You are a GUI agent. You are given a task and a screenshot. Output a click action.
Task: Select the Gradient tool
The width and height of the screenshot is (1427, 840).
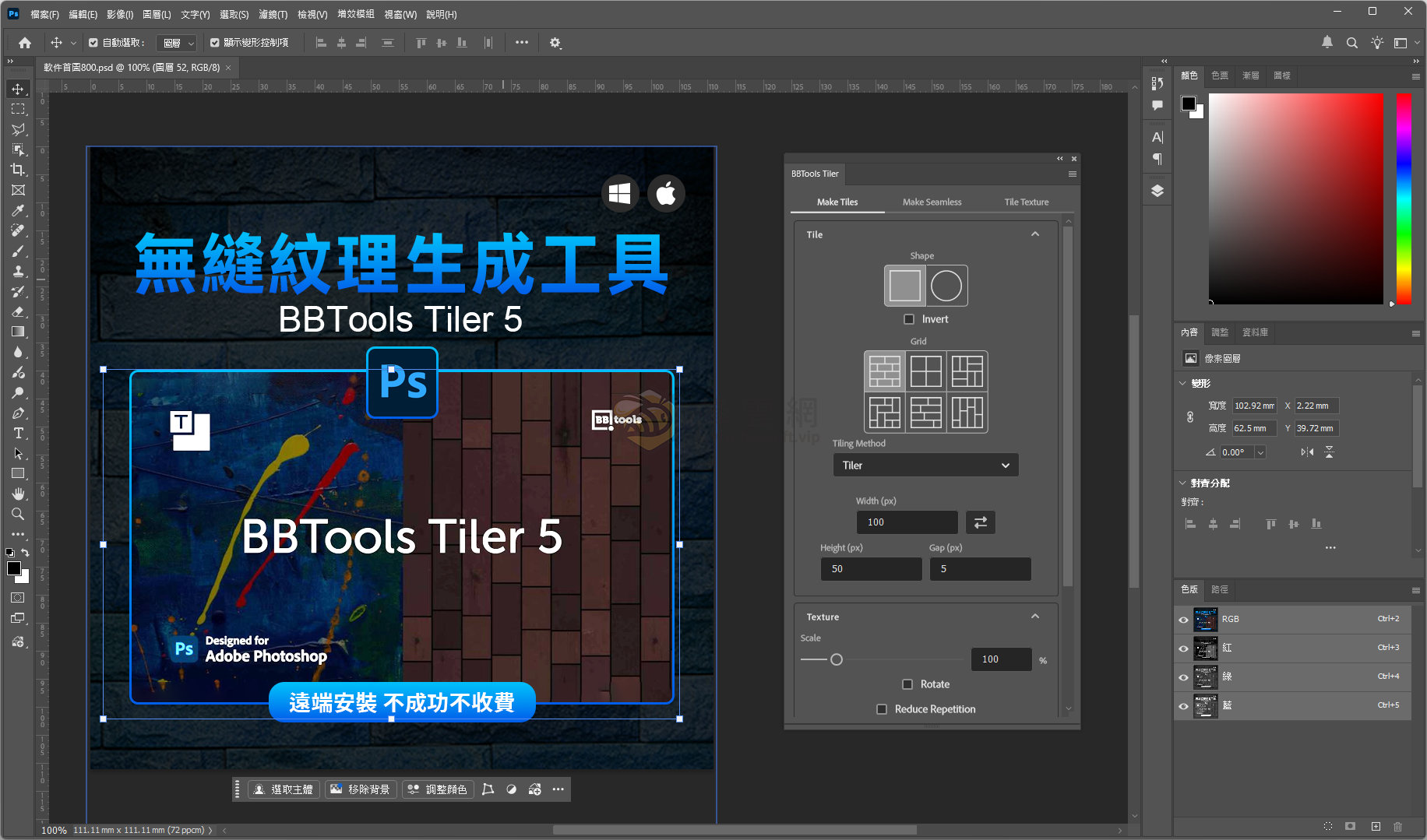[18, 332]
